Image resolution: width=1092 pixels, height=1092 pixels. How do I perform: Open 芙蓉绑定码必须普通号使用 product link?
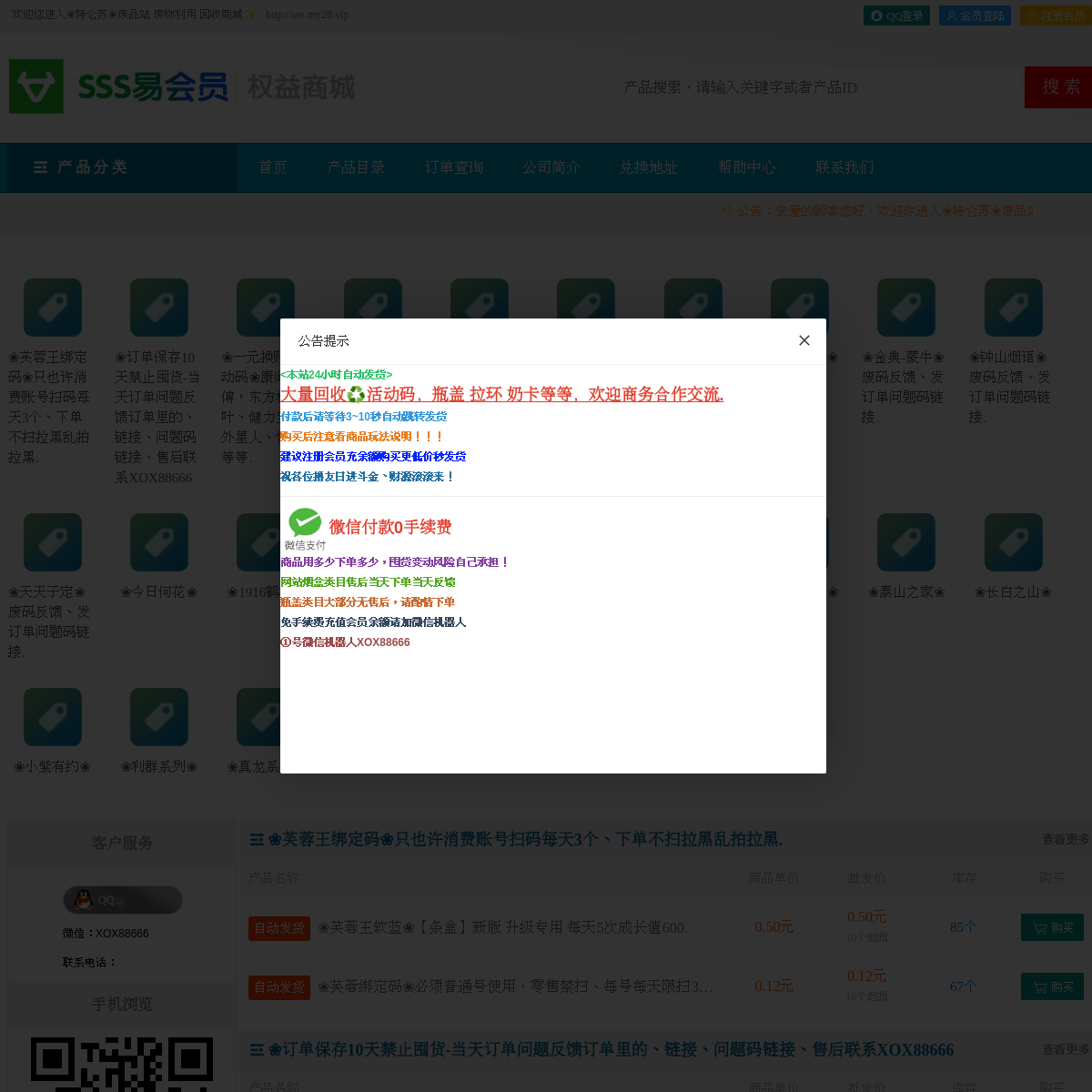[x=515, y=986]
